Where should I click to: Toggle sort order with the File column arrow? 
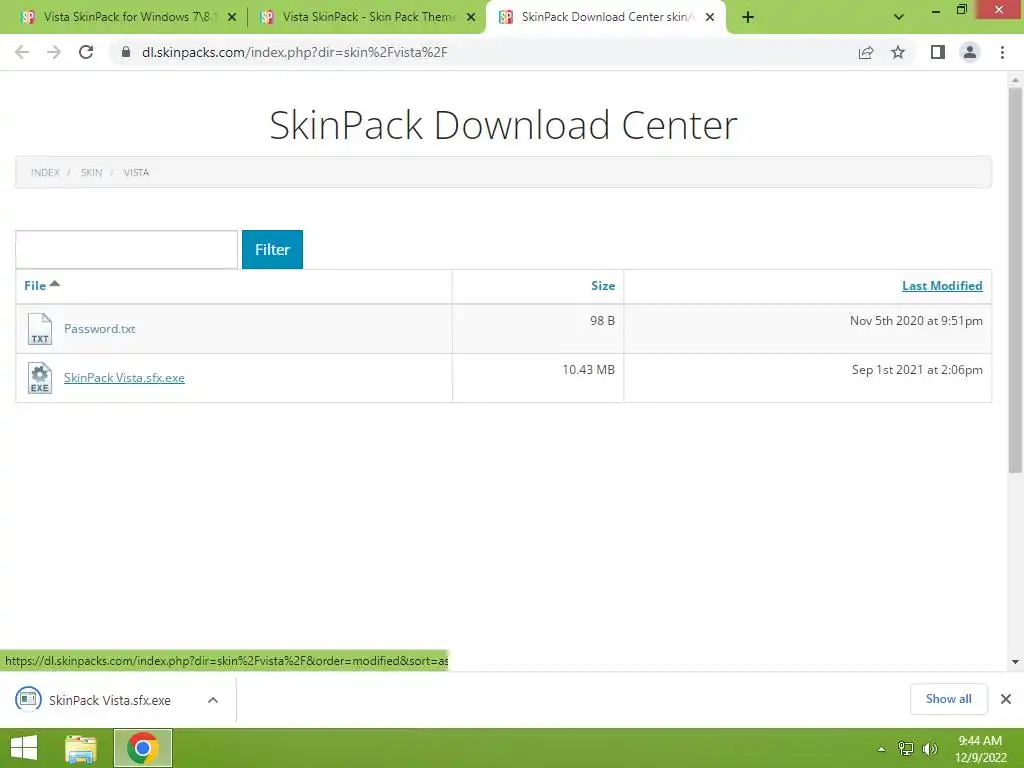click(55, 283)
